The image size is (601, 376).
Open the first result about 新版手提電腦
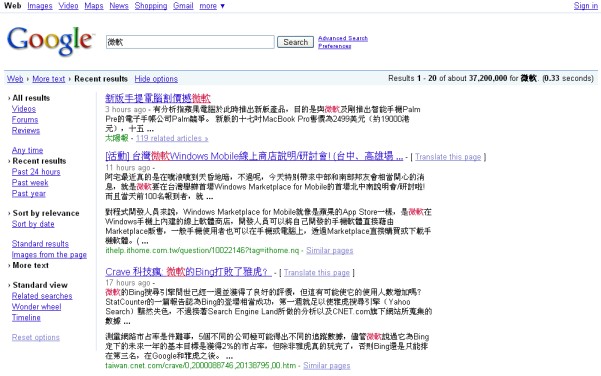pyautogui.click(x=158, y=98)
